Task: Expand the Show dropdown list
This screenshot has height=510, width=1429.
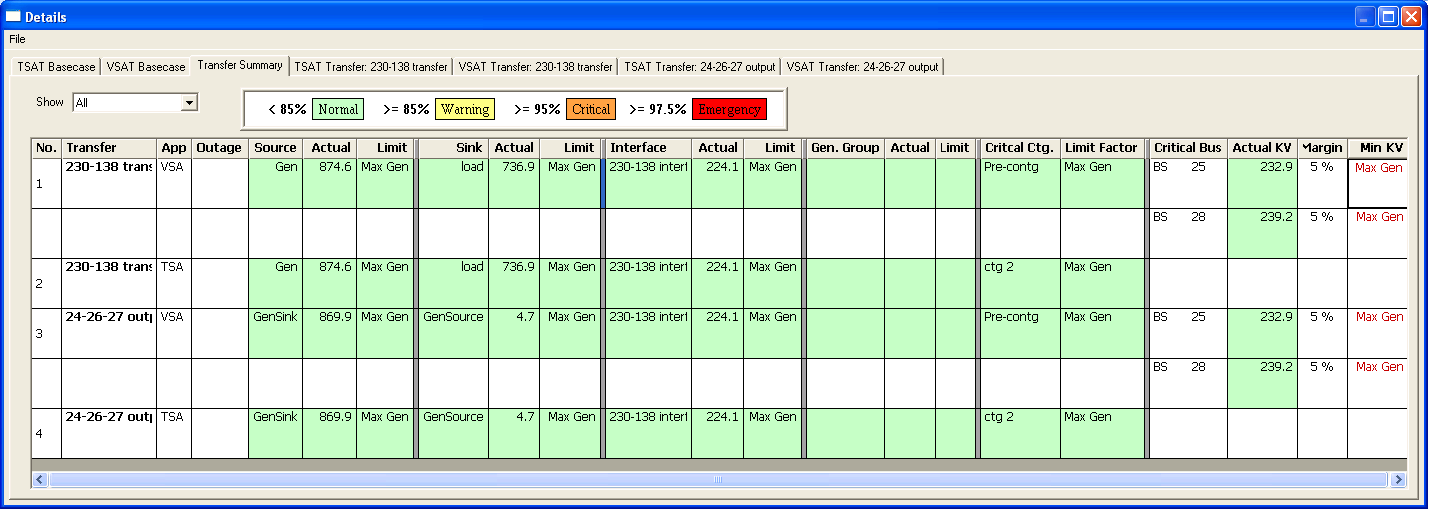Action: (188, 102)
